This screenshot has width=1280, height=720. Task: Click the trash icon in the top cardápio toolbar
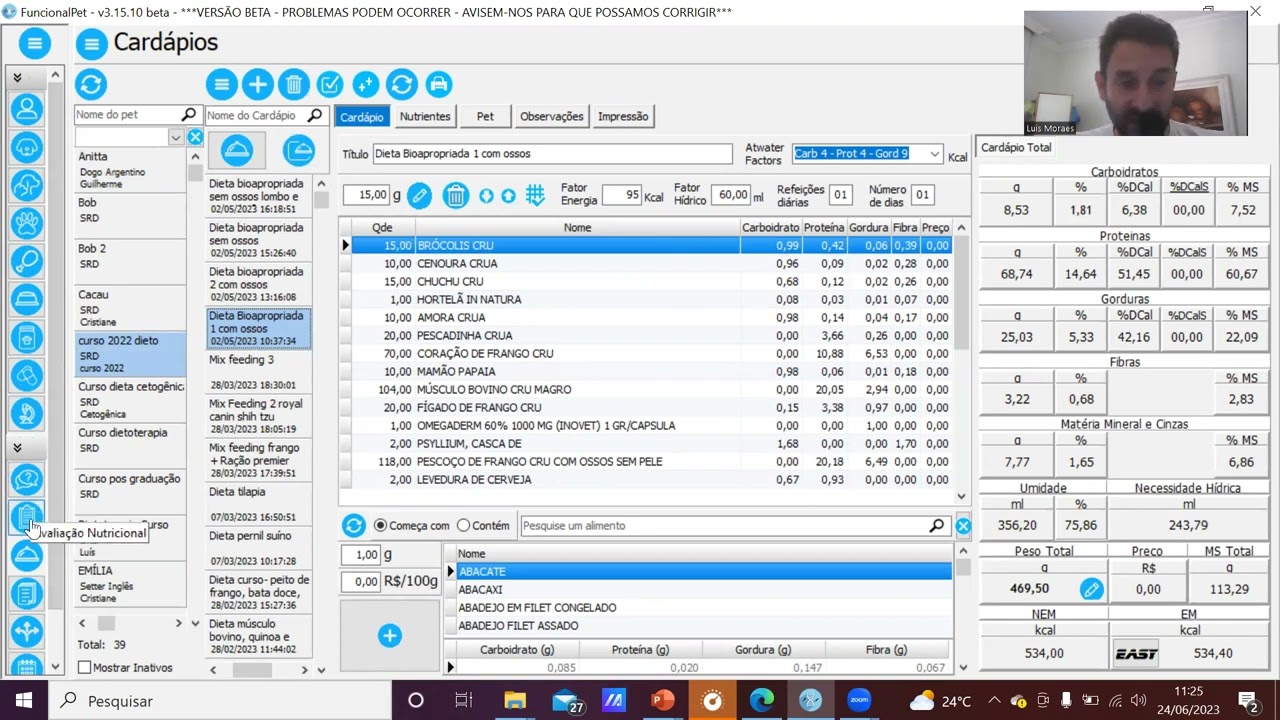pyautogui.click(x=294, y=84)
